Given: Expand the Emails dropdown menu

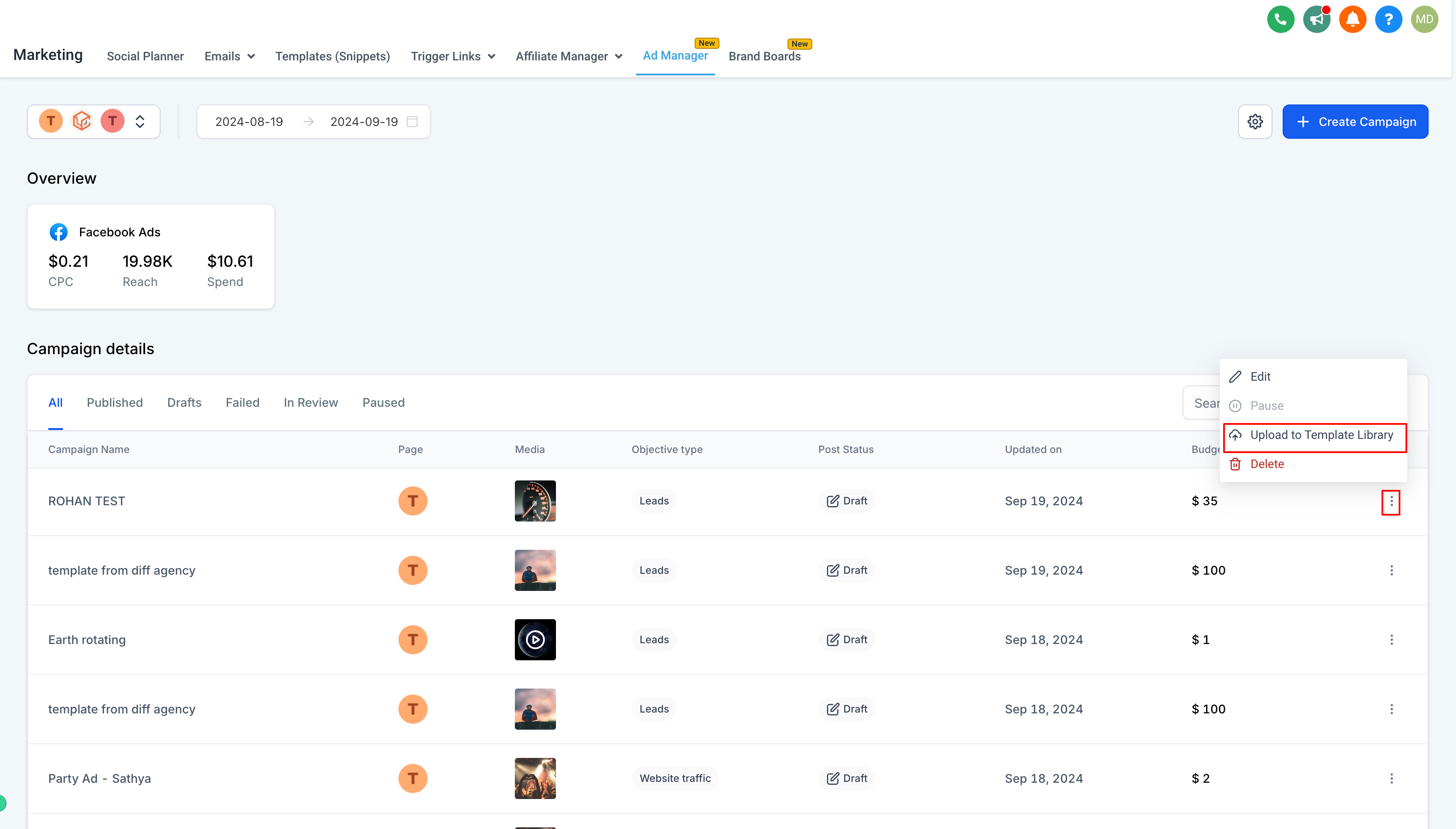Looking at the screenshot, I should coord(229,57).
